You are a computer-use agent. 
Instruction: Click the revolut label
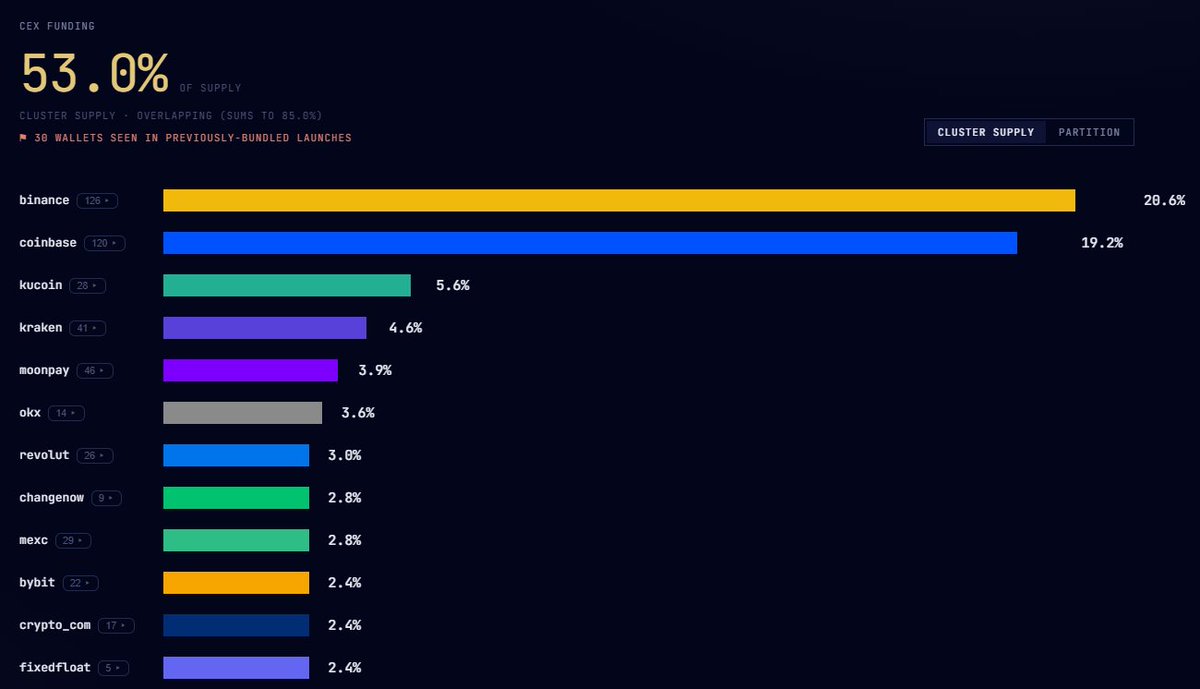pos(44,455)
